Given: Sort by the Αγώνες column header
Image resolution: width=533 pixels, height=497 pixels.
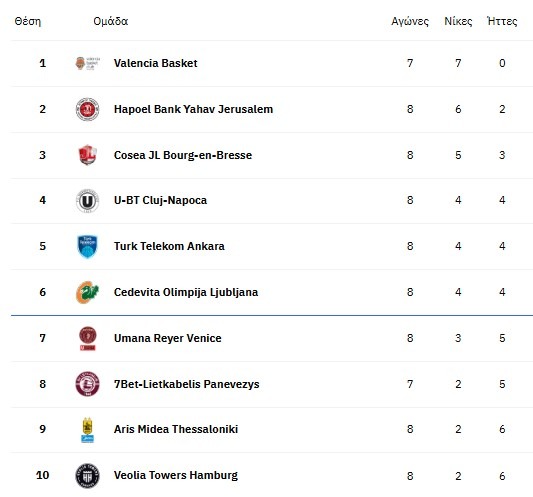Looking at the screenshot, I should (410, 21).
